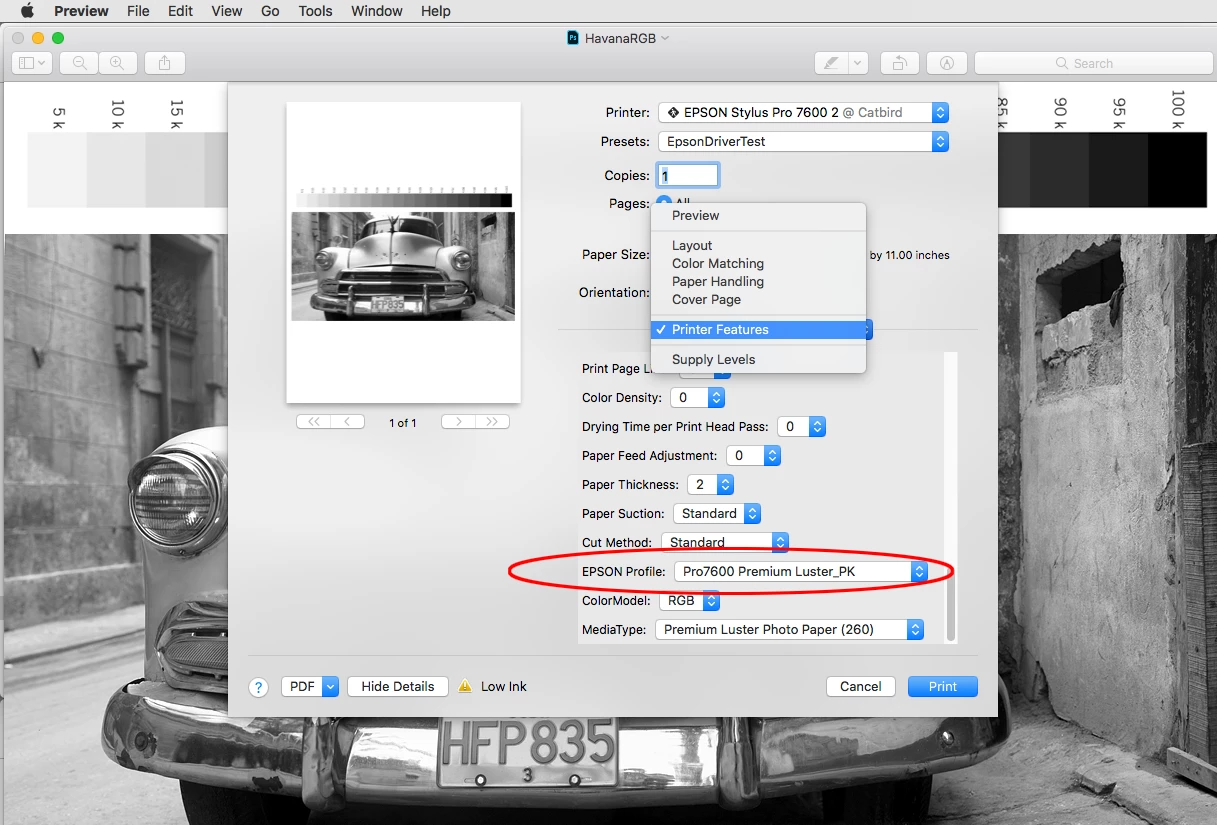The height and width of the screenshot is (825, 1217).
Task: Click the Hide Details button
Action: (398, 686)
